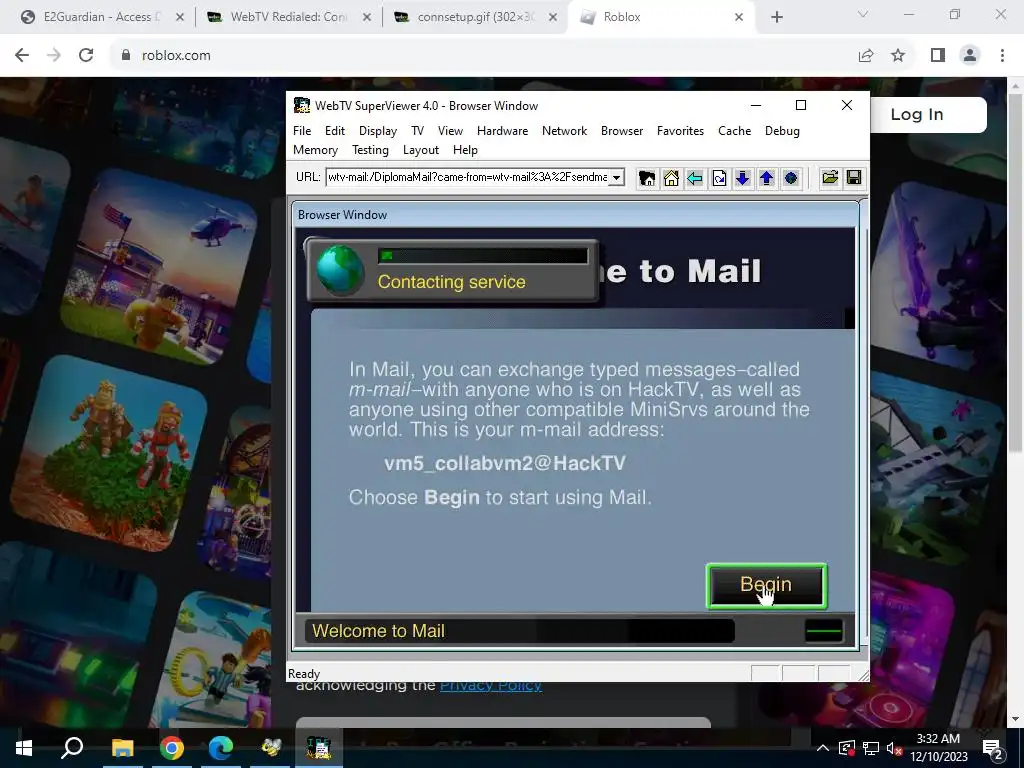Image resolution: width=1024 pixels, height=768 pixels.
Task: Open the Layout menu
Action: [421, 150]
